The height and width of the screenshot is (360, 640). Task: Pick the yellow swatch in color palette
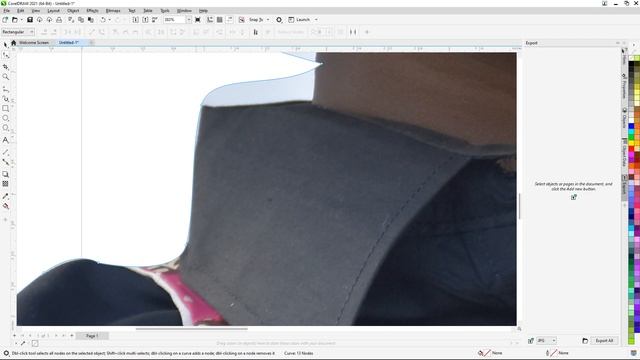(631, 144)
